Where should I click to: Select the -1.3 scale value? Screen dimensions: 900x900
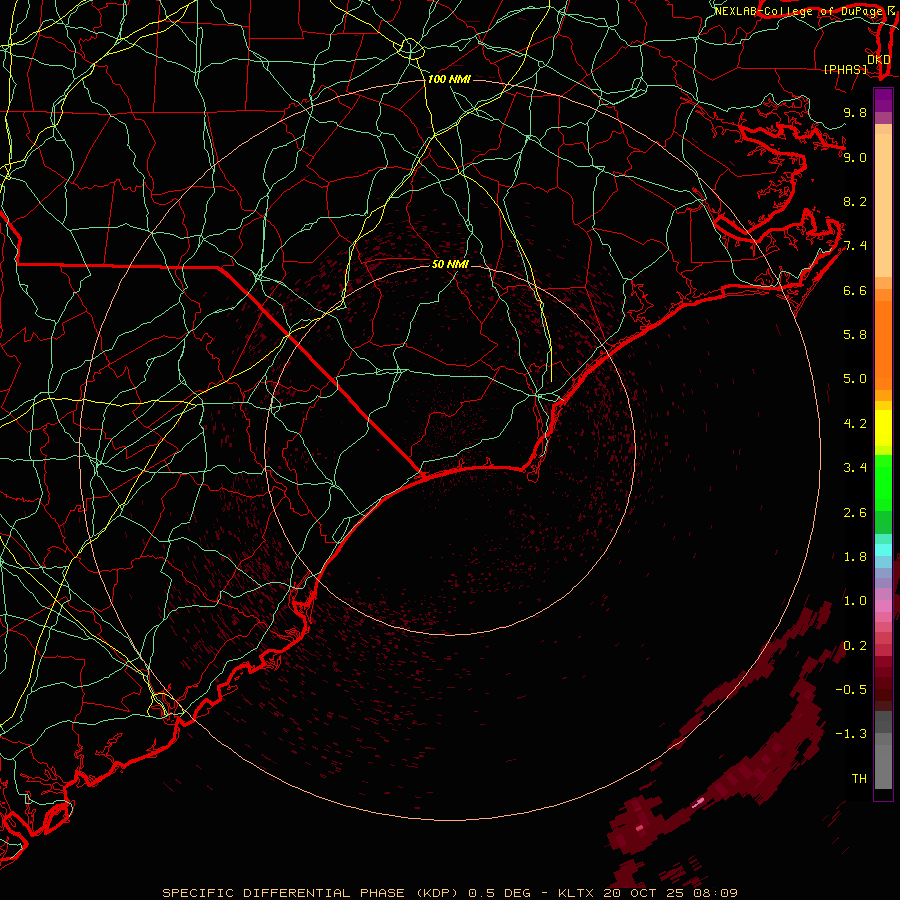click(x=851, y=734)
